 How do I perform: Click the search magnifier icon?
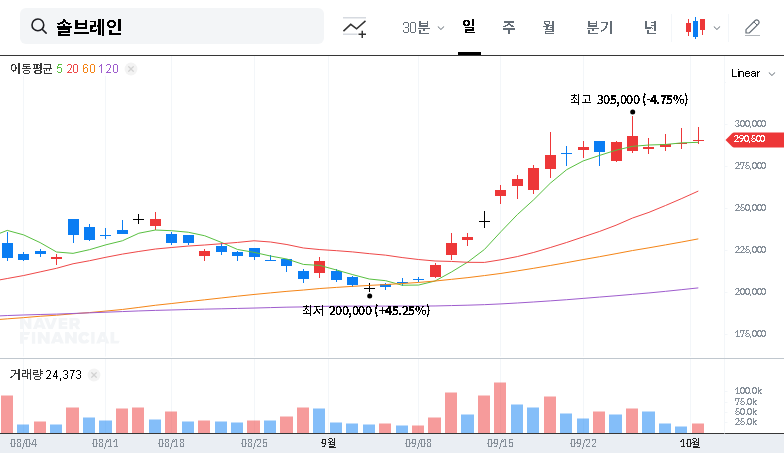click(39, 27)
